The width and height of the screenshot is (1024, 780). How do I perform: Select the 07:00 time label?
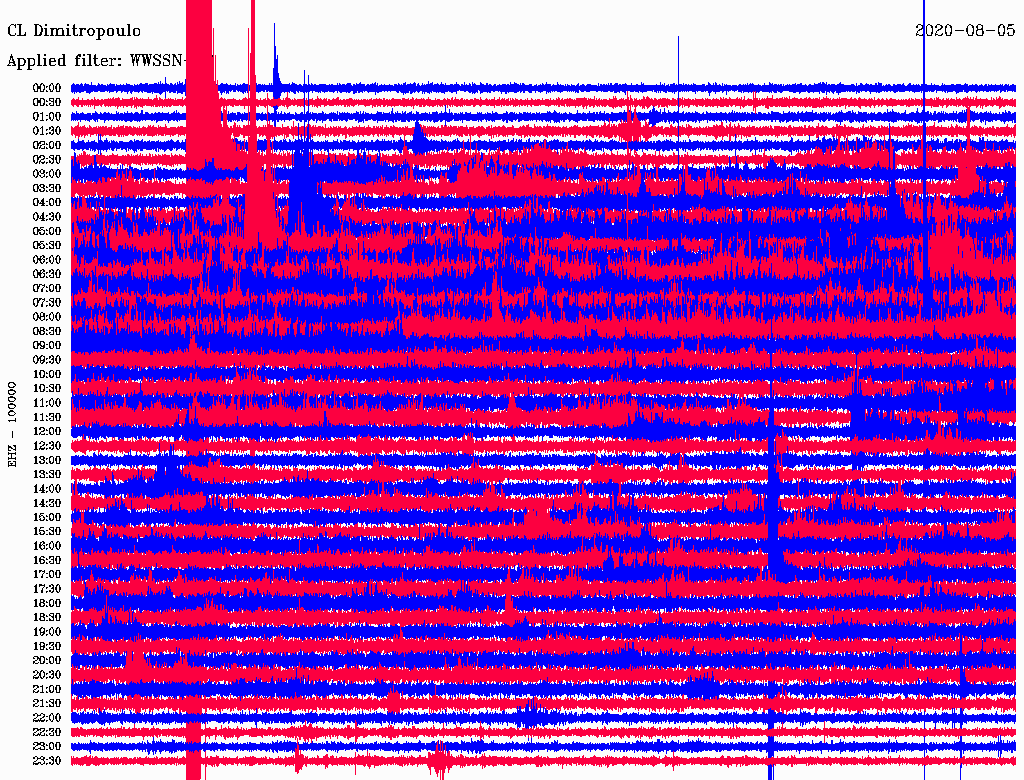(47, 288)
